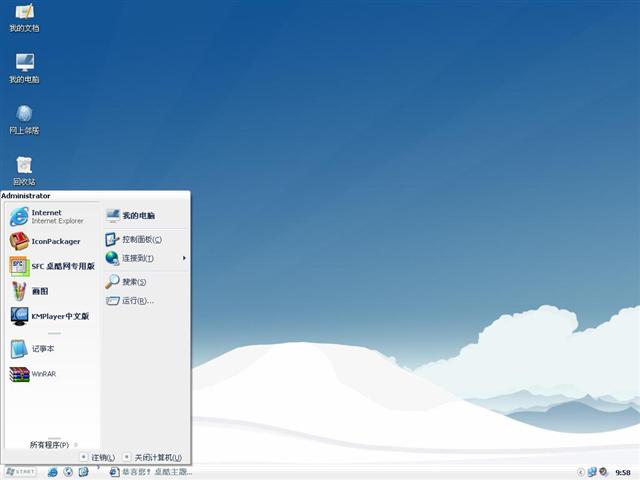Click the 关闭计算机(U) shut down button
640x480 pixels.
tap(153, 457)
